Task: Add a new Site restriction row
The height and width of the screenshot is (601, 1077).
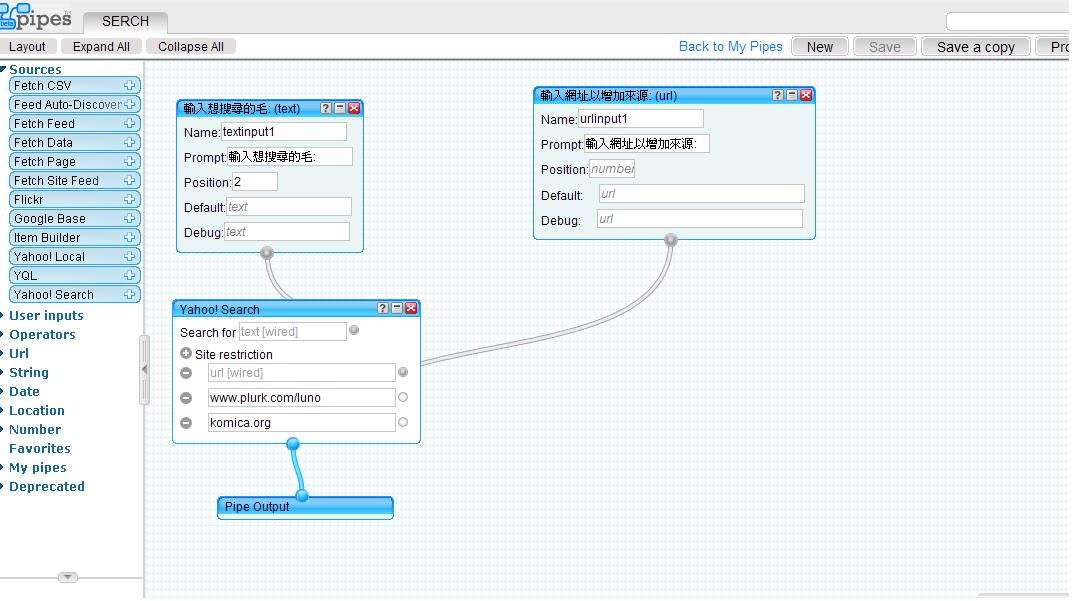Action: pos(185,354)
